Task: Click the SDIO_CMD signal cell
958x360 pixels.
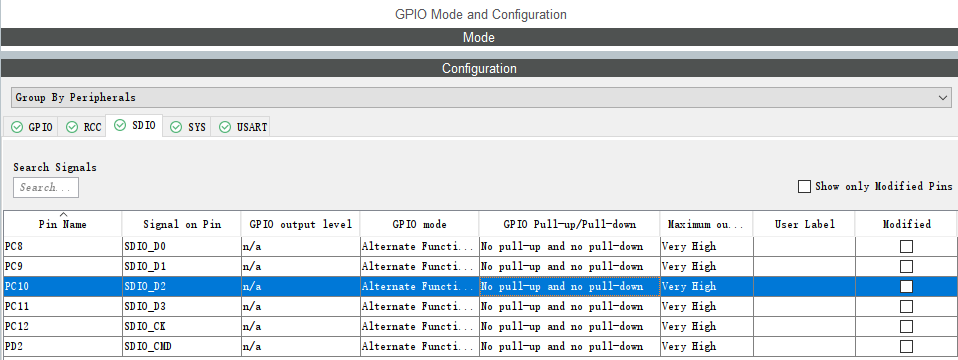Action: tap(182, 347)
